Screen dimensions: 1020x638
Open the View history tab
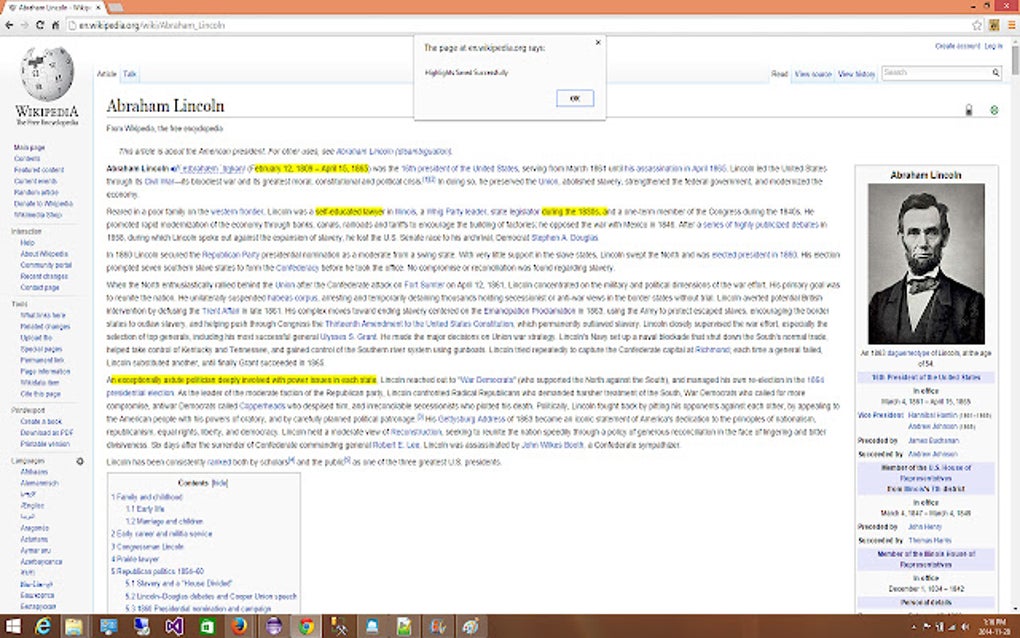coord(856,74)
